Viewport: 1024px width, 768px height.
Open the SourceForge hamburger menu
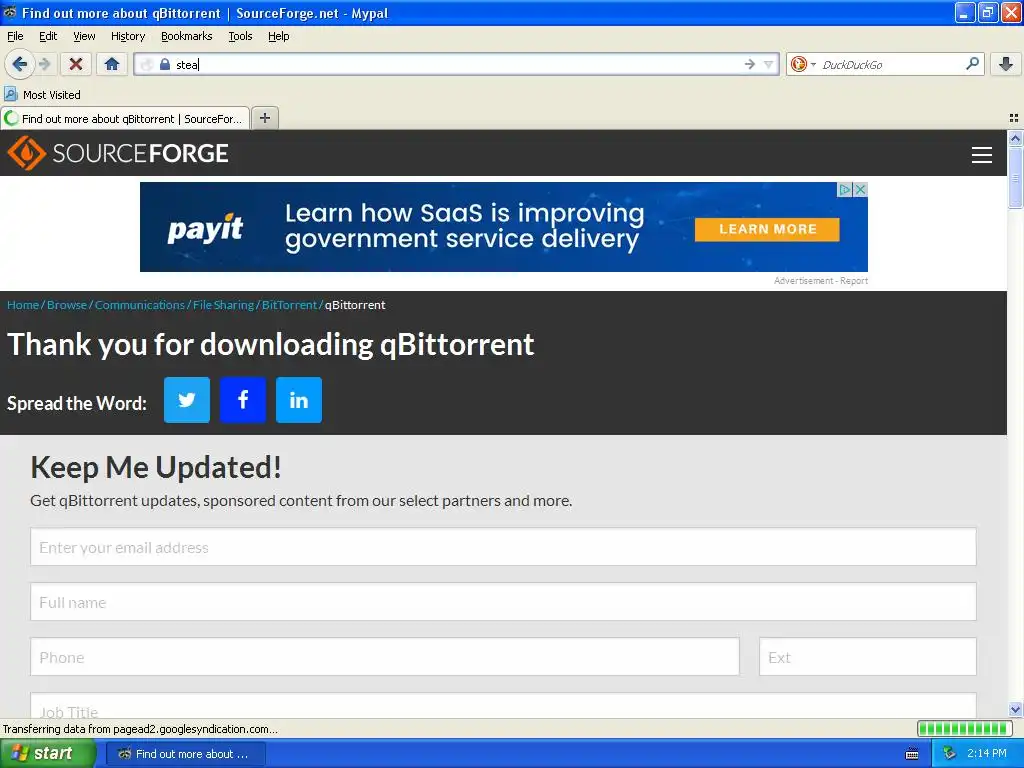click(x=982, y=155)
